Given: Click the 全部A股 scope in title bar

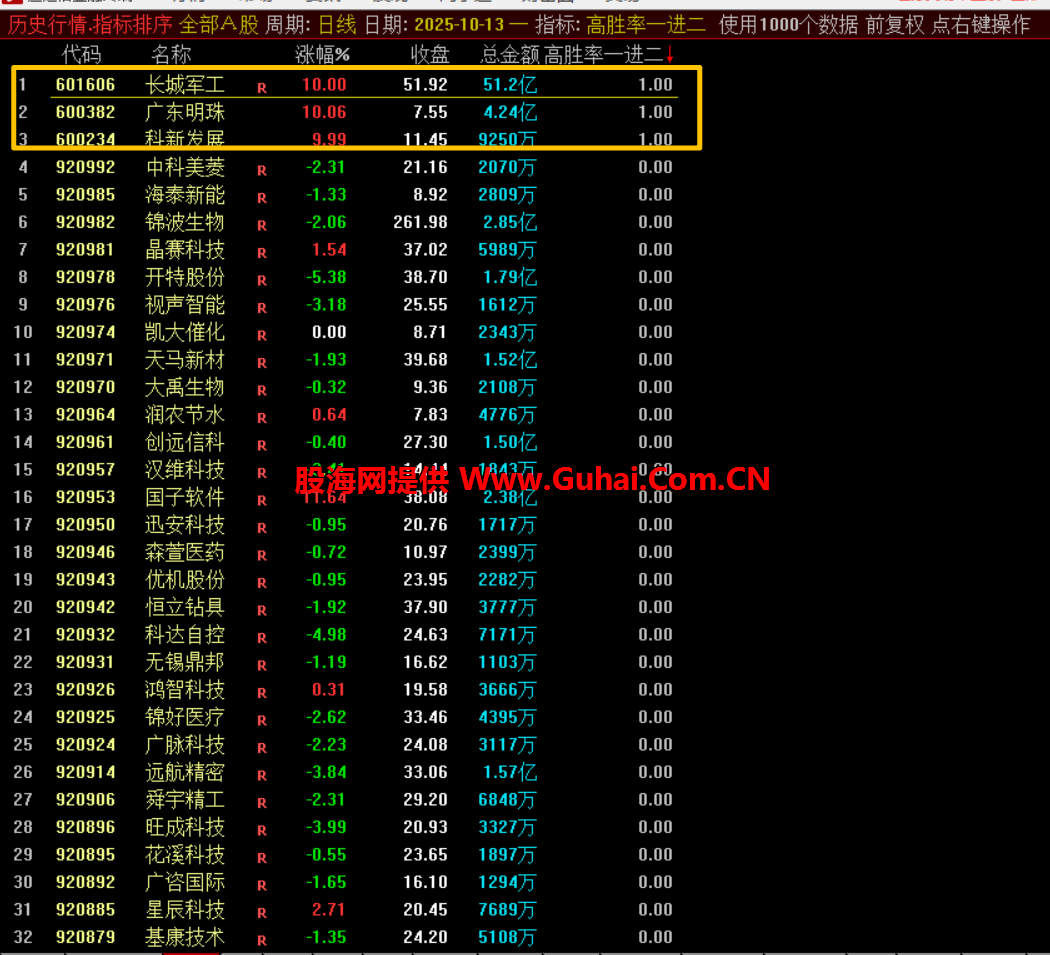Looking at the screenshot, I should point(219,25).
